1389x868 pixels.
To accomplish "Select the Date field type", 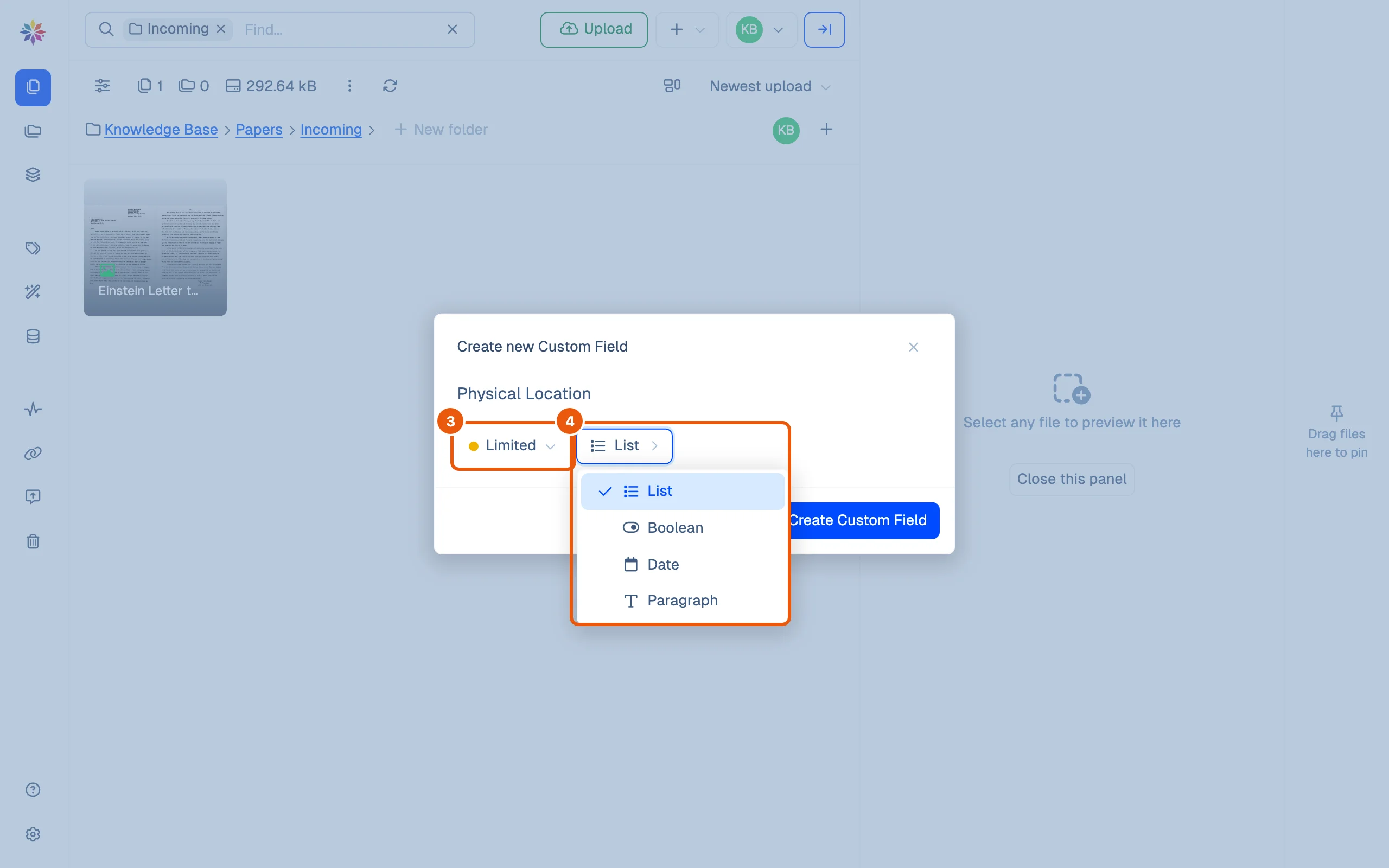I will (x=683, y=564).
